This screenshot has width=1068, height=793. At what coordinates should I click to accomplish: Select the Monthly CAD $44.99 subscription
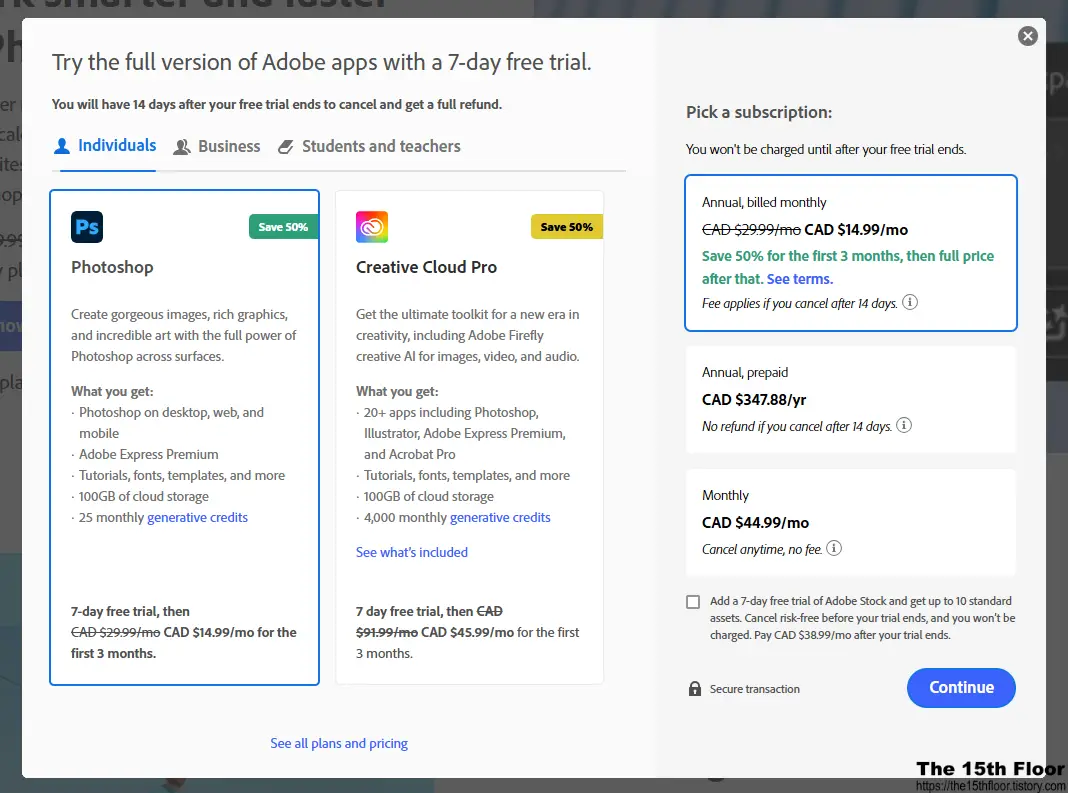click(x=850, y=521)
